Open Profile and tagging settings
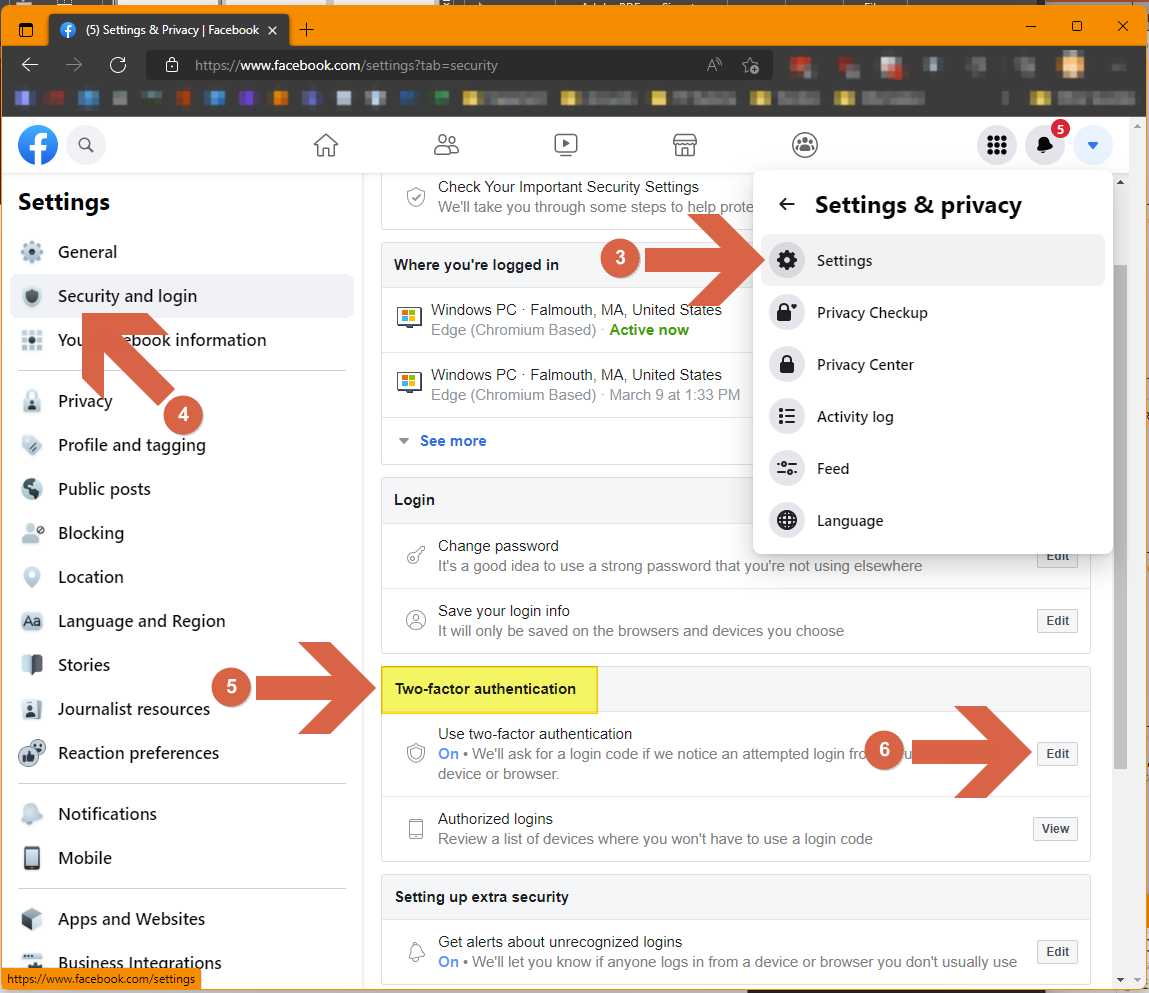This screenshot has height=993, width=1149. [x=182, y=445]
